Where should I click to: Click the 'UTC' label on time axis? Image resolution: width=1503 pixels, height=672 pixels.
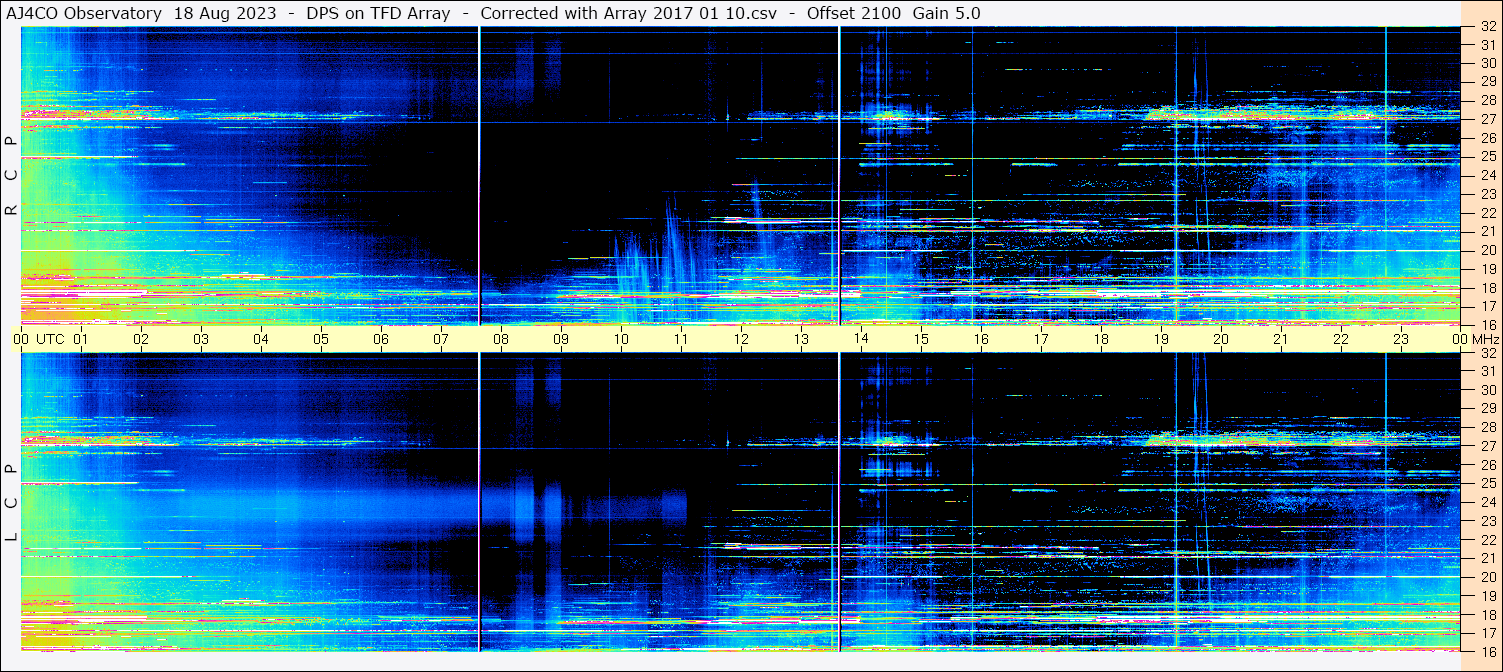[50, 339]
